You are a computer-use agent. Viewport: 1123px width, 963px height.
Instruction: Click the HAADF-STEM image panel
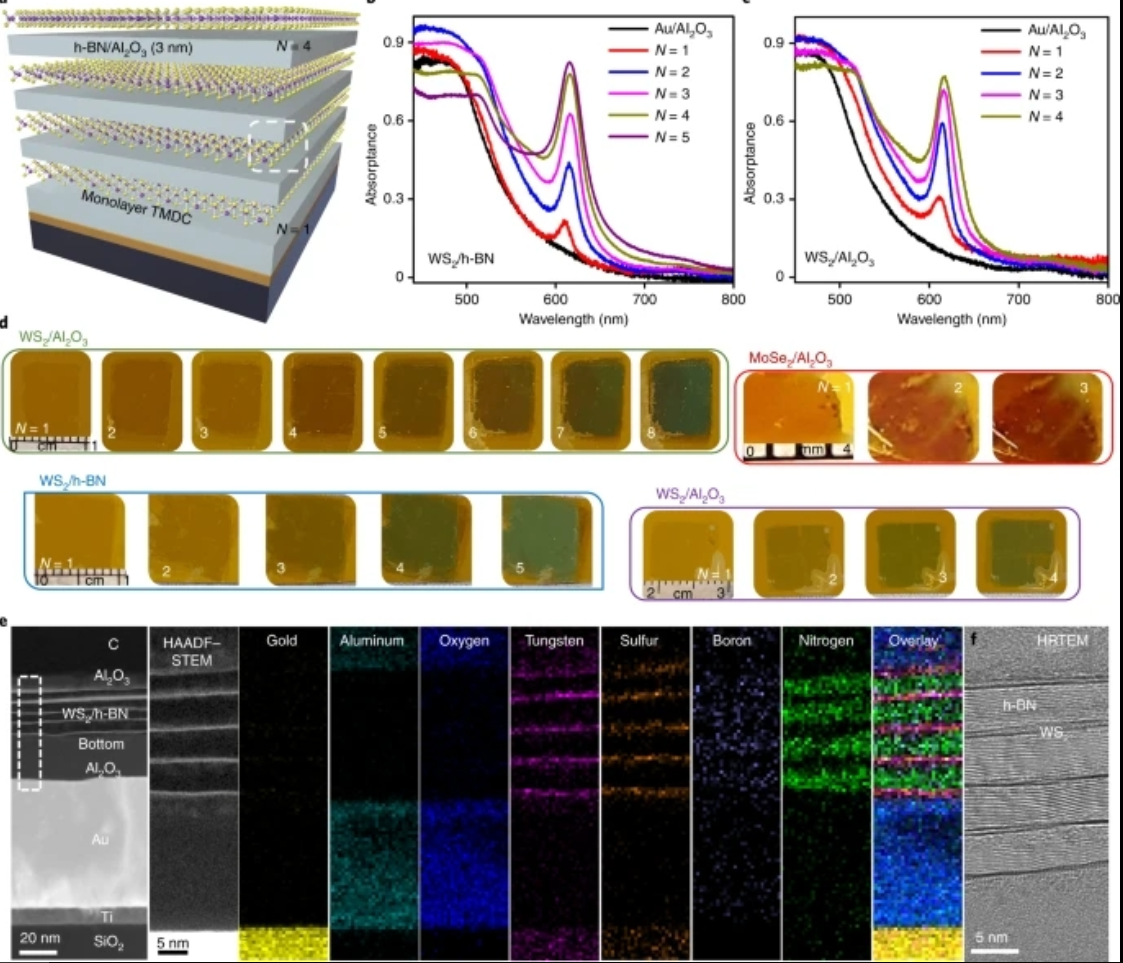(193, 790)
